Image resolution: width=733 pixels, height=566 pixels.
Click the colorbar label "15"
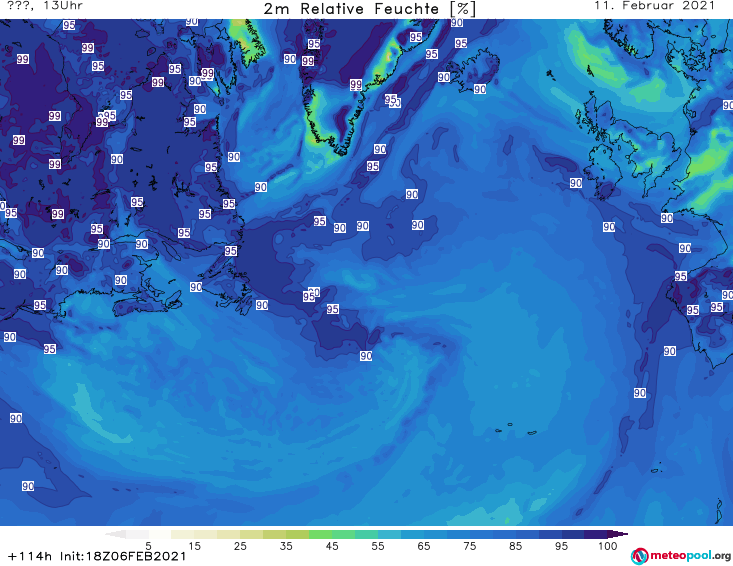pyautogui.click(x=194, y=546)
